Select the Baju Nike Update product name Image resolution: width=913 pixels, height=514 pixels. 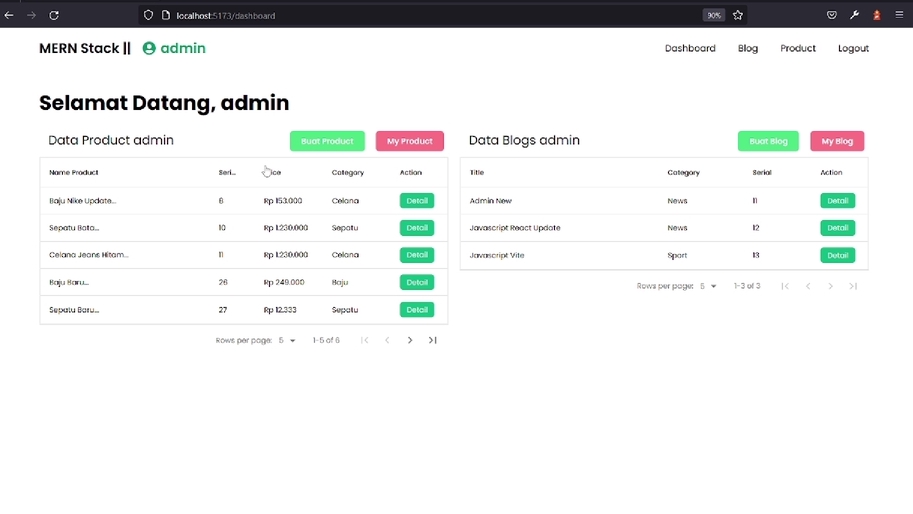[83, 201]
